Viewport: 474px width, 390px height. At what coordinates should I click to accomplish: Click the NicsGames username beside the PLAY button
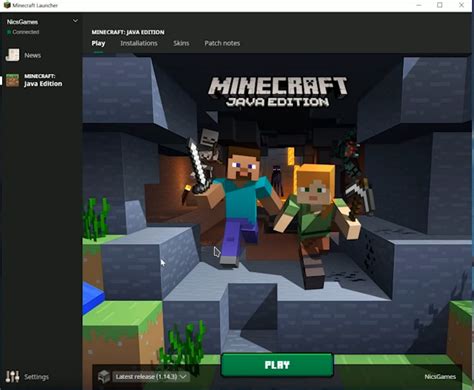click(x=440, y=377)
